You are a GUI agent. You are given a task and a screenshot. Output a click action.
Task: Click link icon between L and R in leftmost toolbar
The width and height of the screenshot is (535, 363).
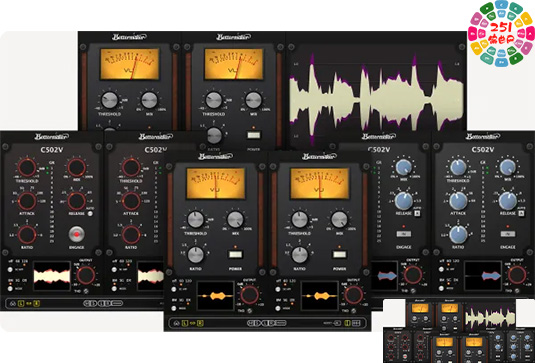pyautogui.click(x=29, y=303)
